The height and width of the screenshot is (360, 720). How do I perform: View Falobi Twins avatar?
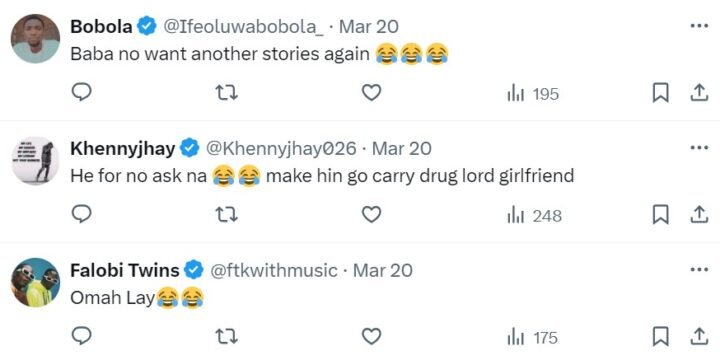coord(35,282)
